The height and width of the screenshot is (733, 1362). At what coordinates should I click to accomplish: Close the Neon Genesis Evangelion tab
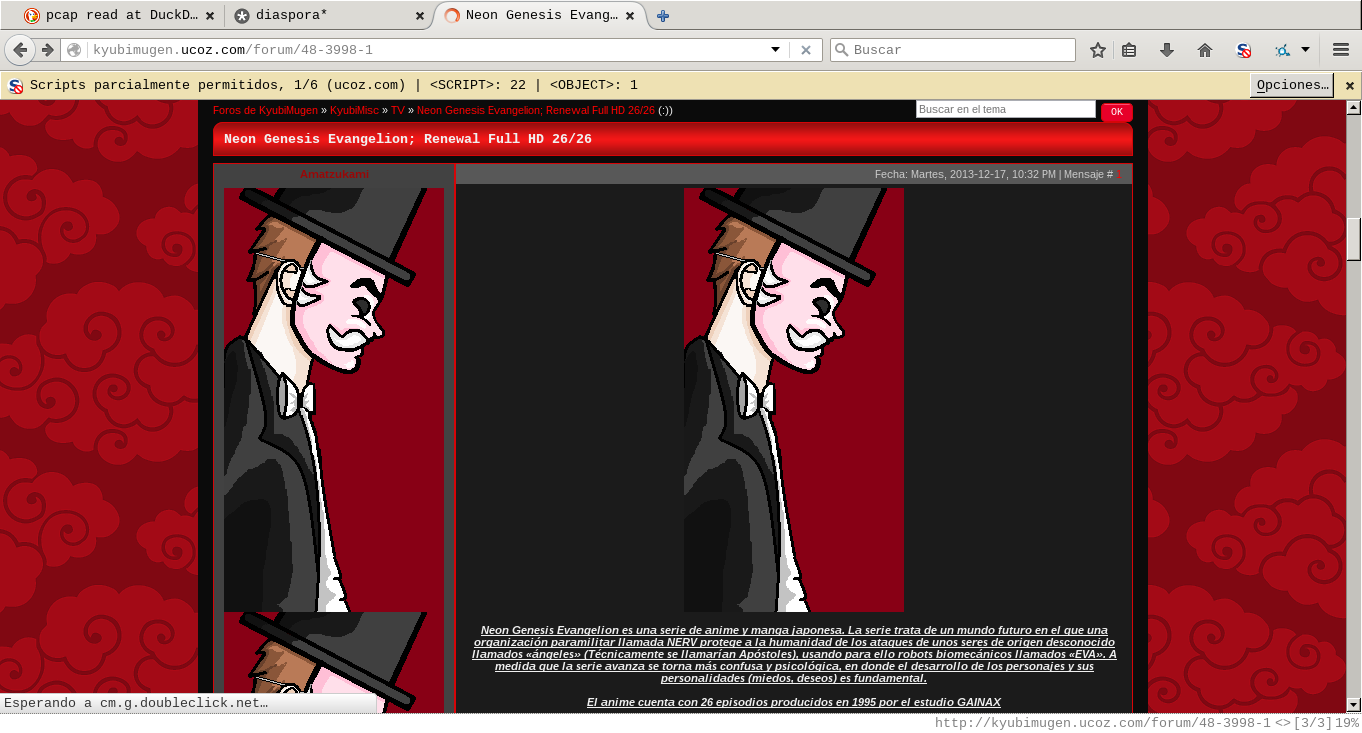[x=632, y=16]
